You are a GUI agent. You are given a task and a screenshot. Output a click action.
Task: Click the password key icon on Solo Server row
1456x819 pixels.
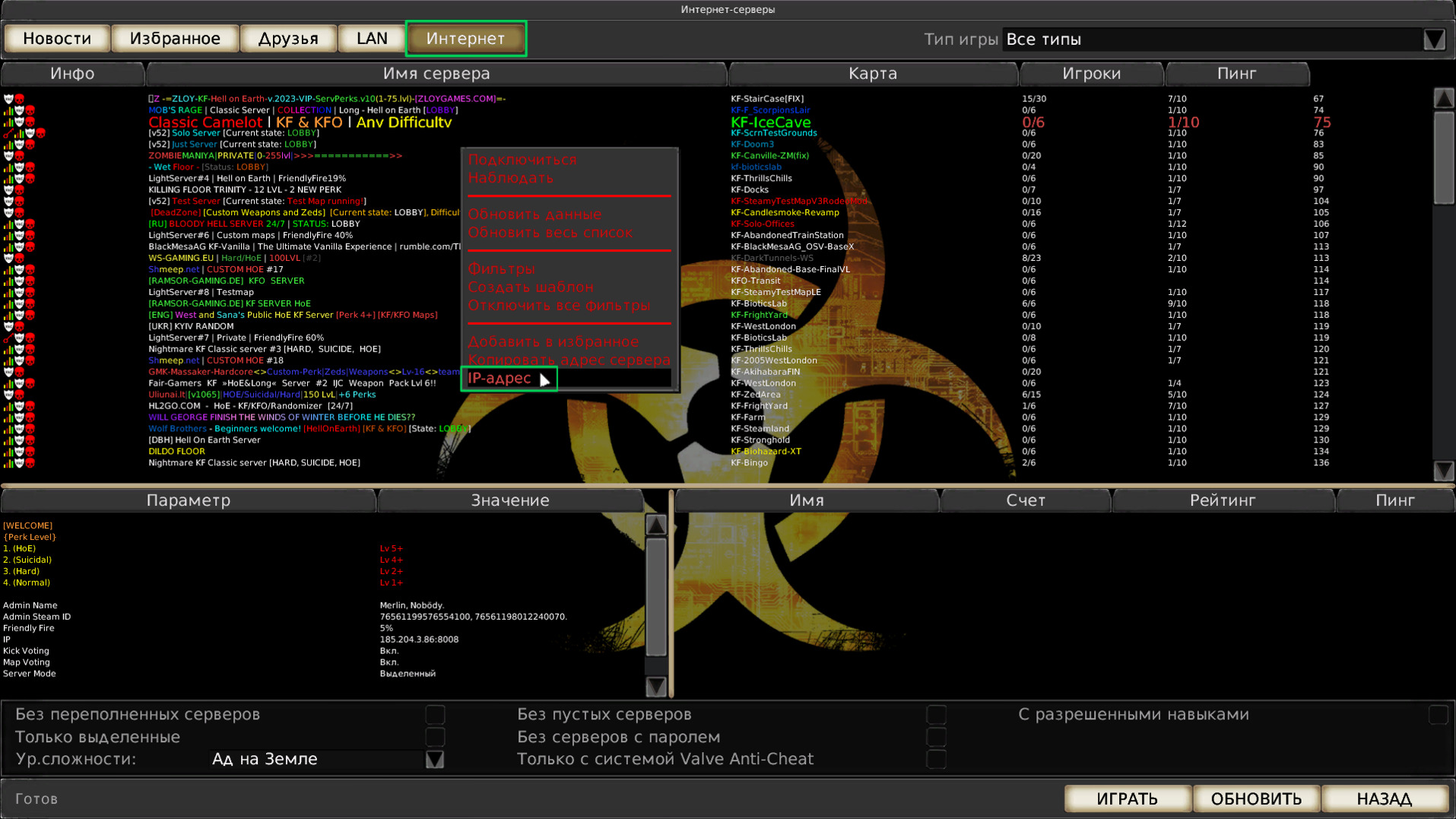(8, 133)
